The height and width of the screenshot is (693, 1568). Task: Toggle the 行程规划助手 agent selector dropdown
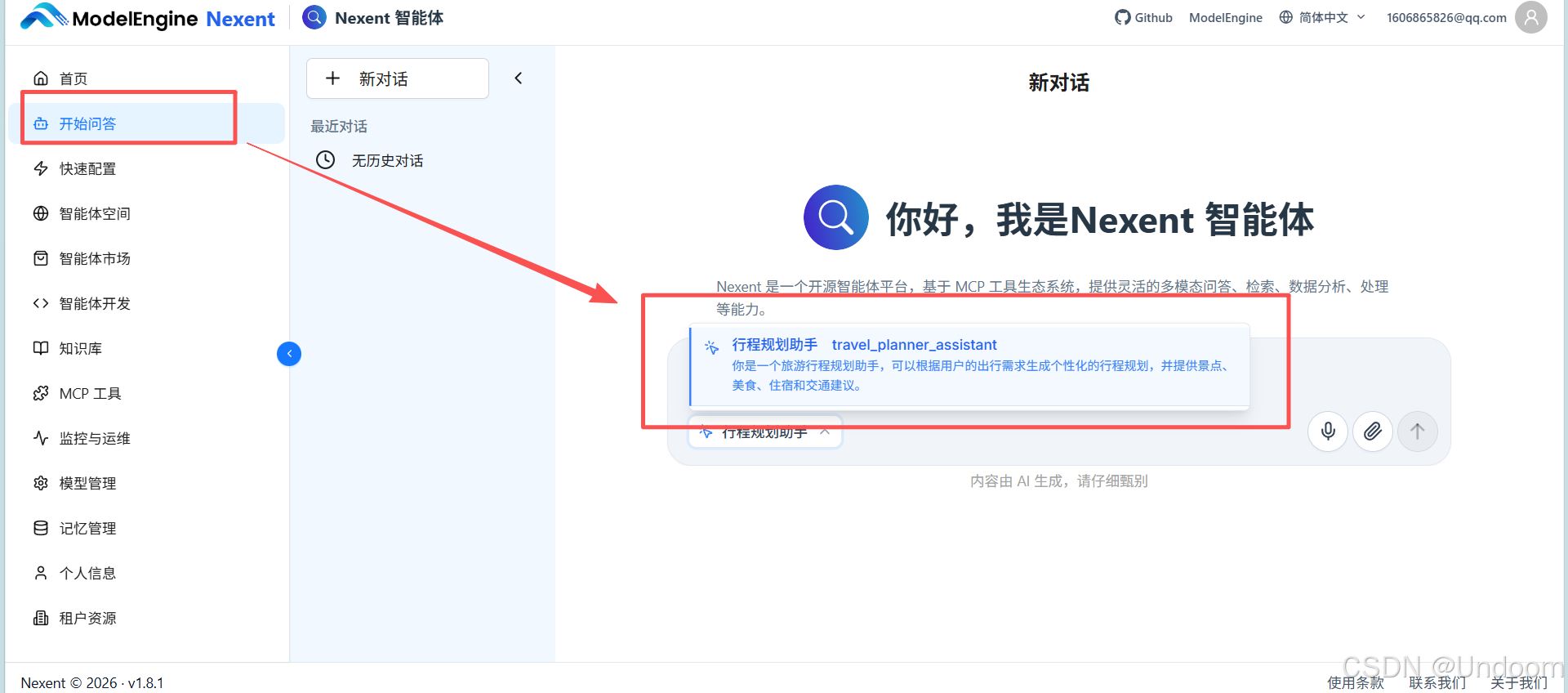(765, 432)
